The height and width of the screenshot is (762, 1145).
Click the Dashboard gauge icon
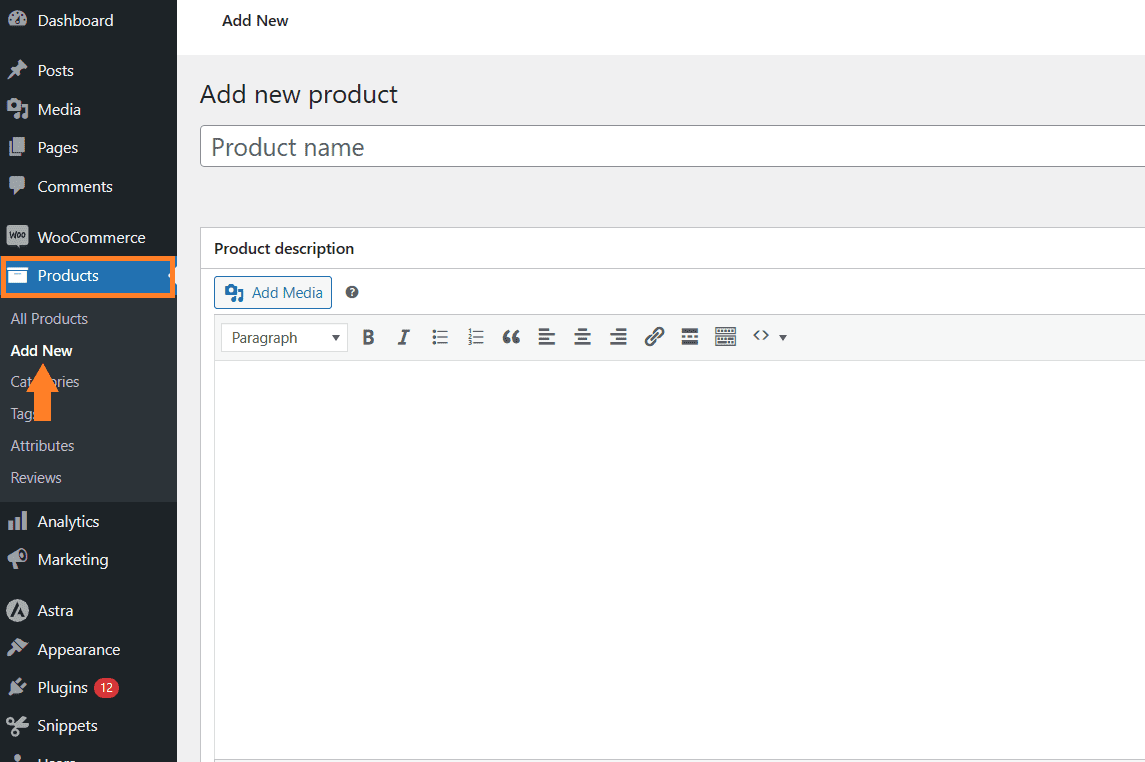(18, 20)
